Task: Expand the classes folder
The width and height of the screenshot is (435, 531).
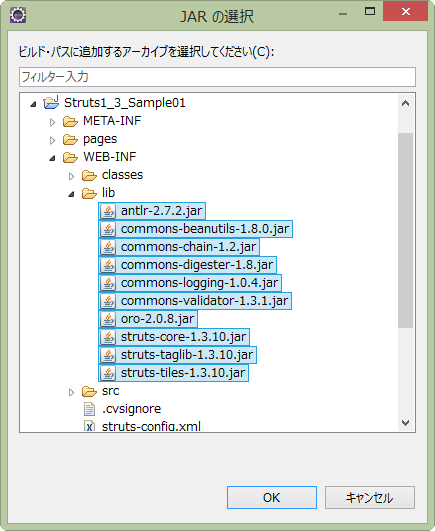Action: [71, 176]
